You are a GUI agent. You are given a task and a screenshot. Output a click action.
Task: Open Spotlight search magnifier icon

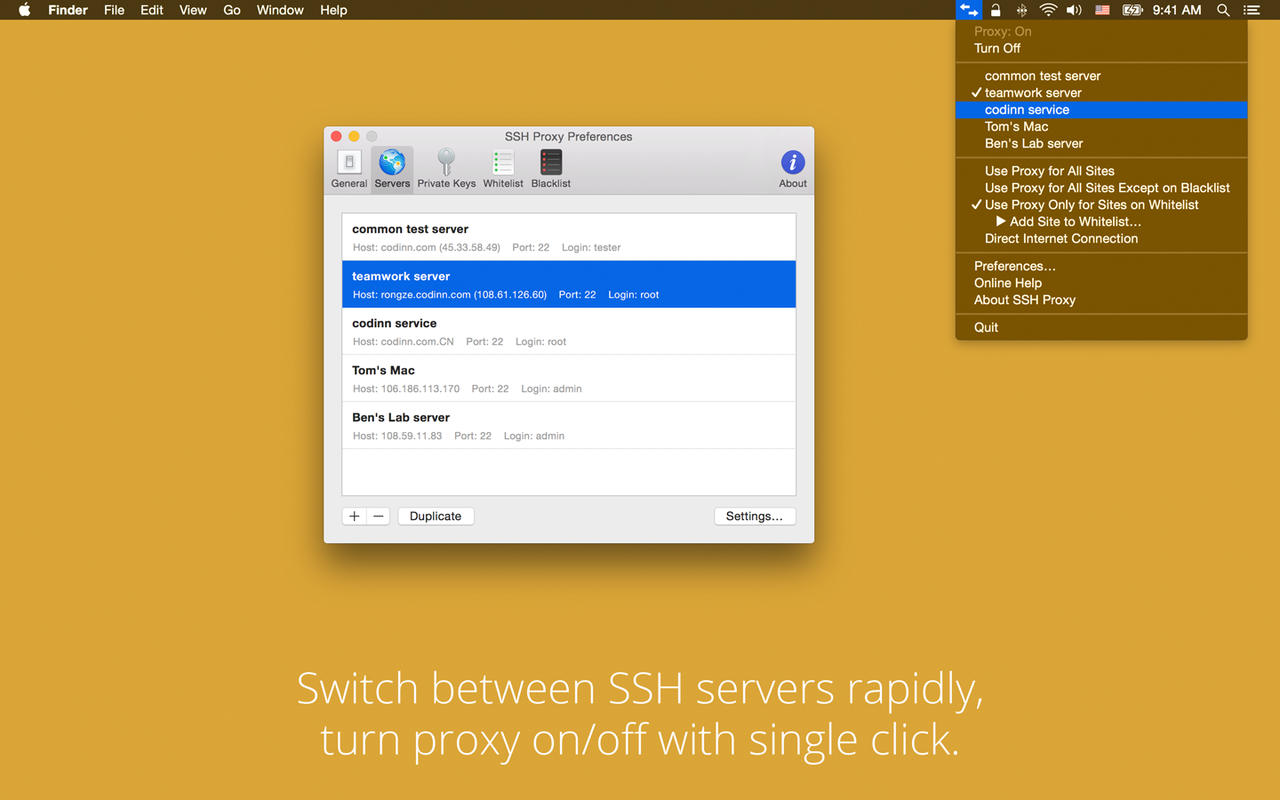click(x=1223, y=10)
